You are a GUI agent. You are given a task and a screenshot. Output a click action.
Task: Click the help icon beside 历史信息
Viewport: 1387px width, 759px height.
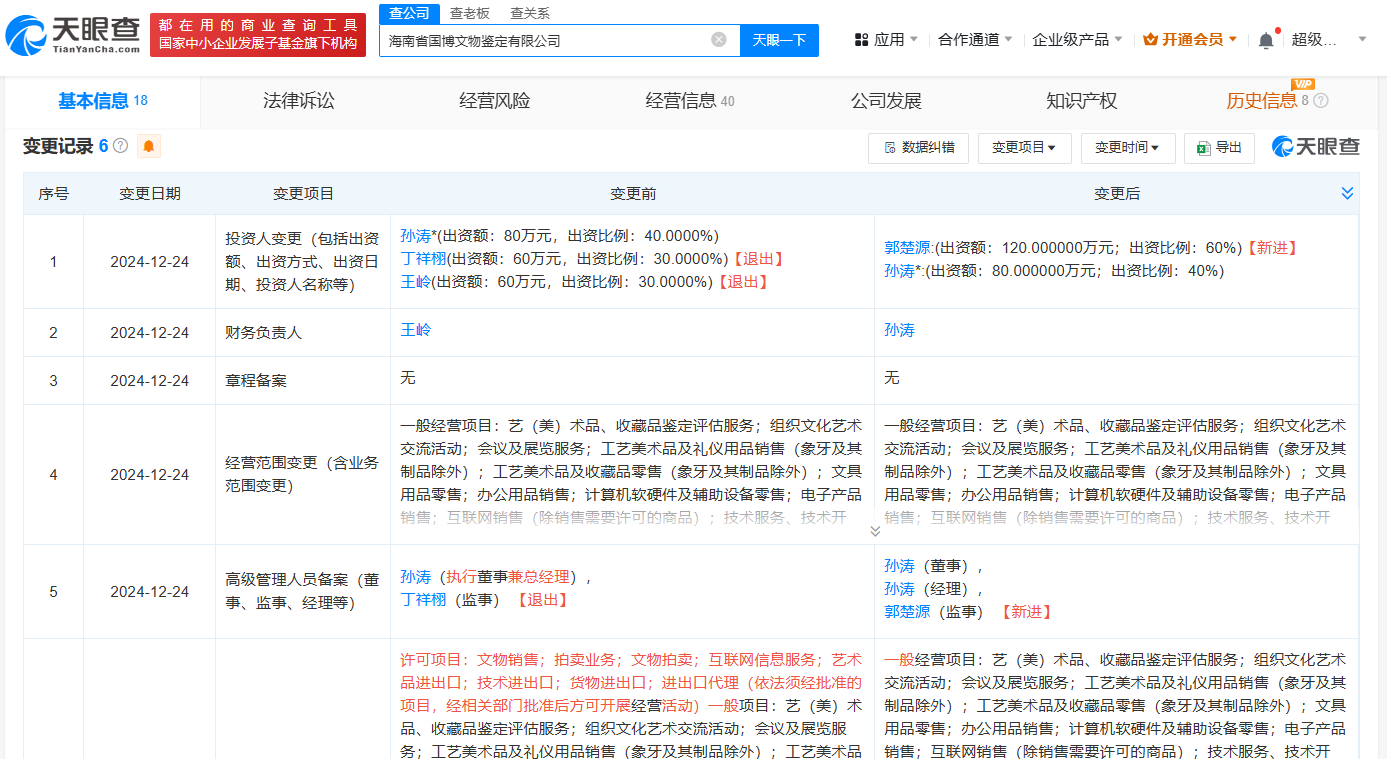(x=1321, y=101)
